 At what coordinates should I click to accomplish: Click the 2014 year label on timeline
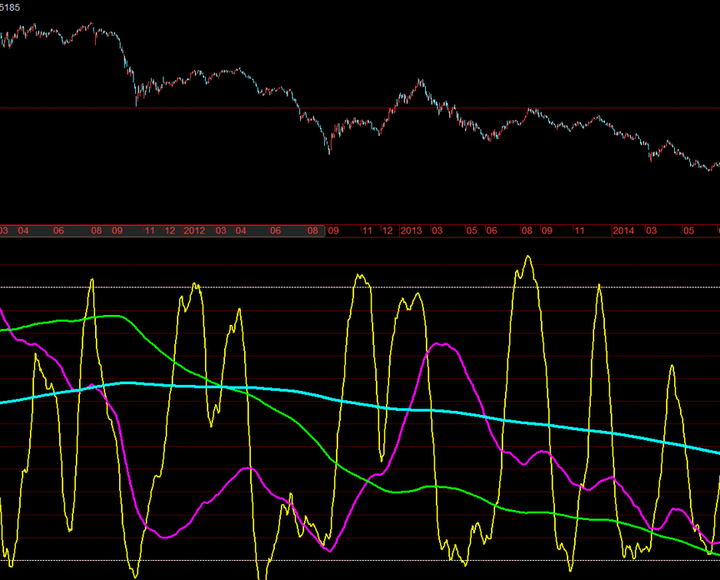click(623, 231)
